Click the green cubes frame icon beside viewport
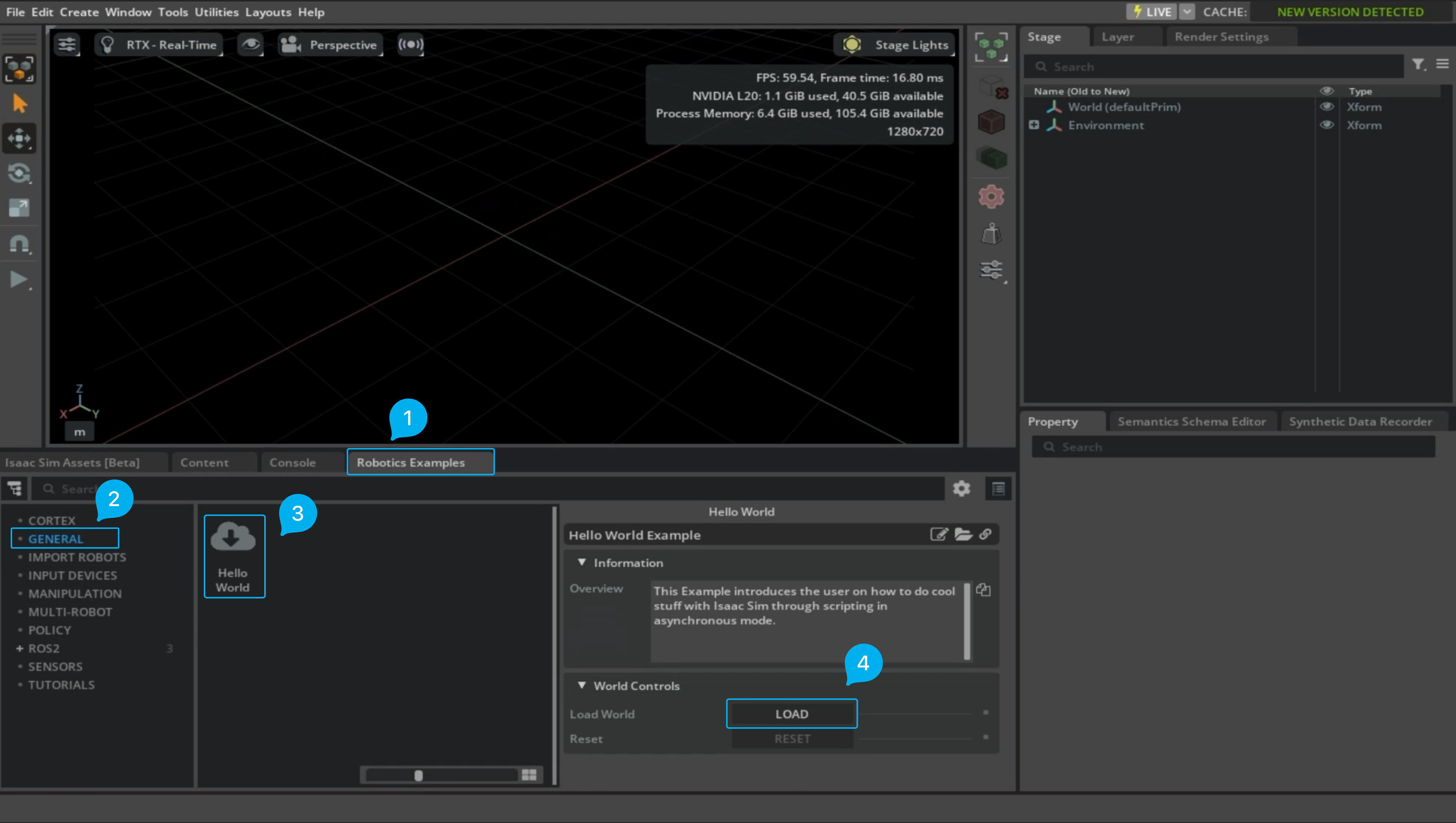 (x=991, y=47)
